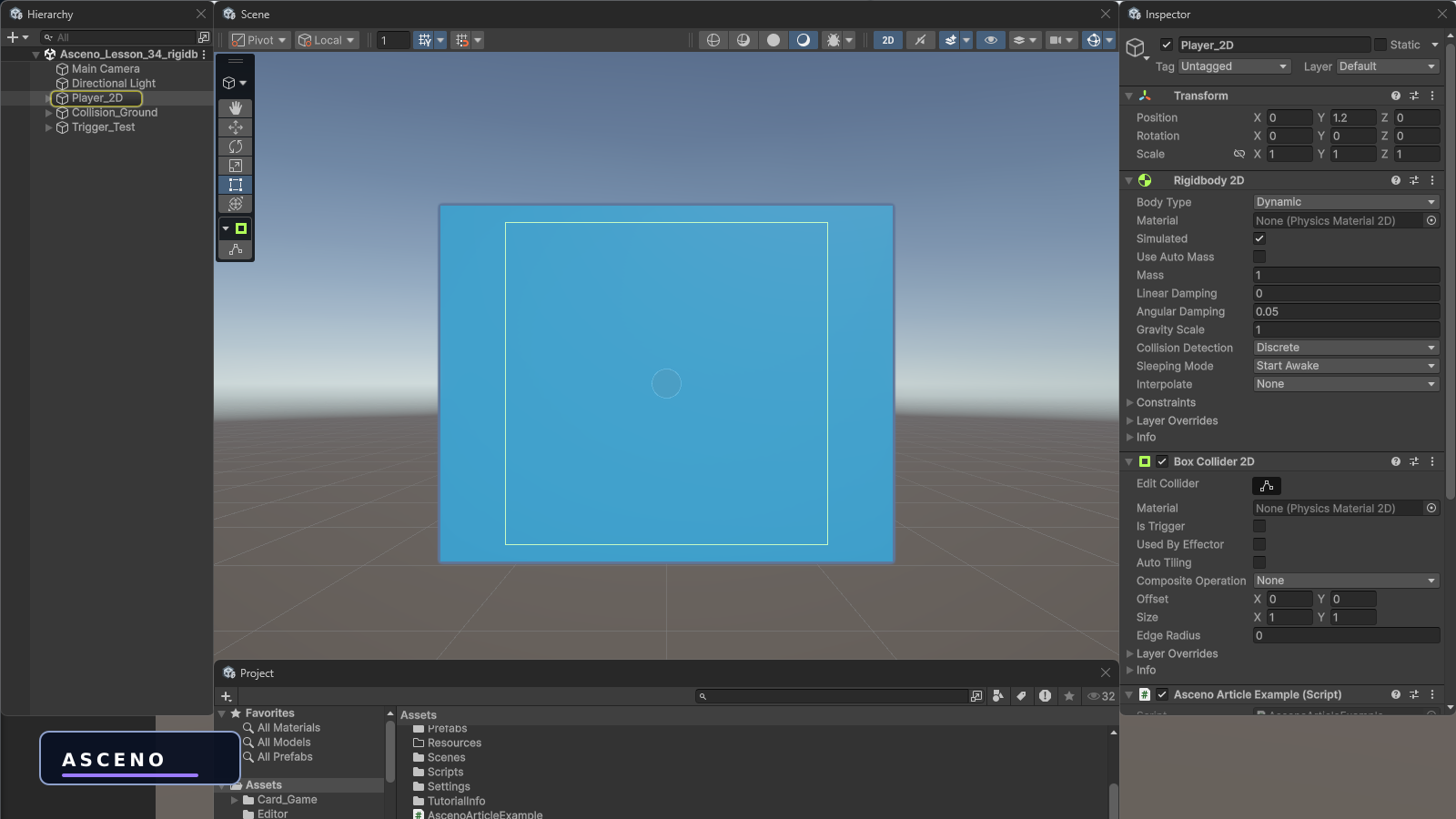Select the Hand view tool
1456x819 pixels.
coord(236,108)
